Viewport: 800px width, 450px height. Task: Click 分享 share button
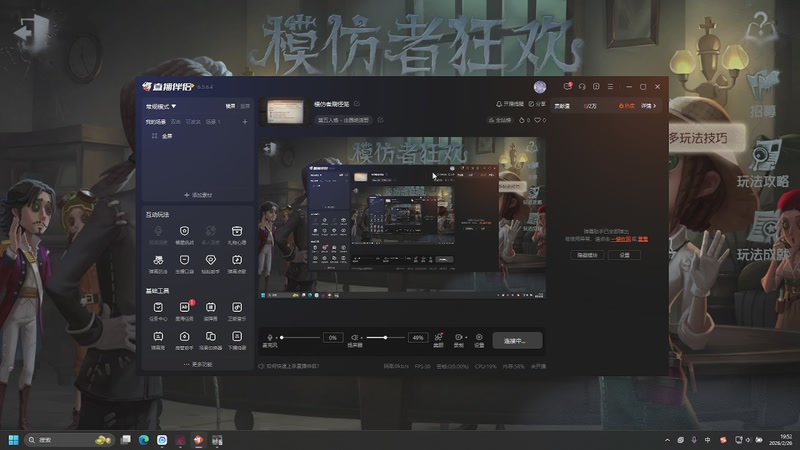click(x=537, y=104)
